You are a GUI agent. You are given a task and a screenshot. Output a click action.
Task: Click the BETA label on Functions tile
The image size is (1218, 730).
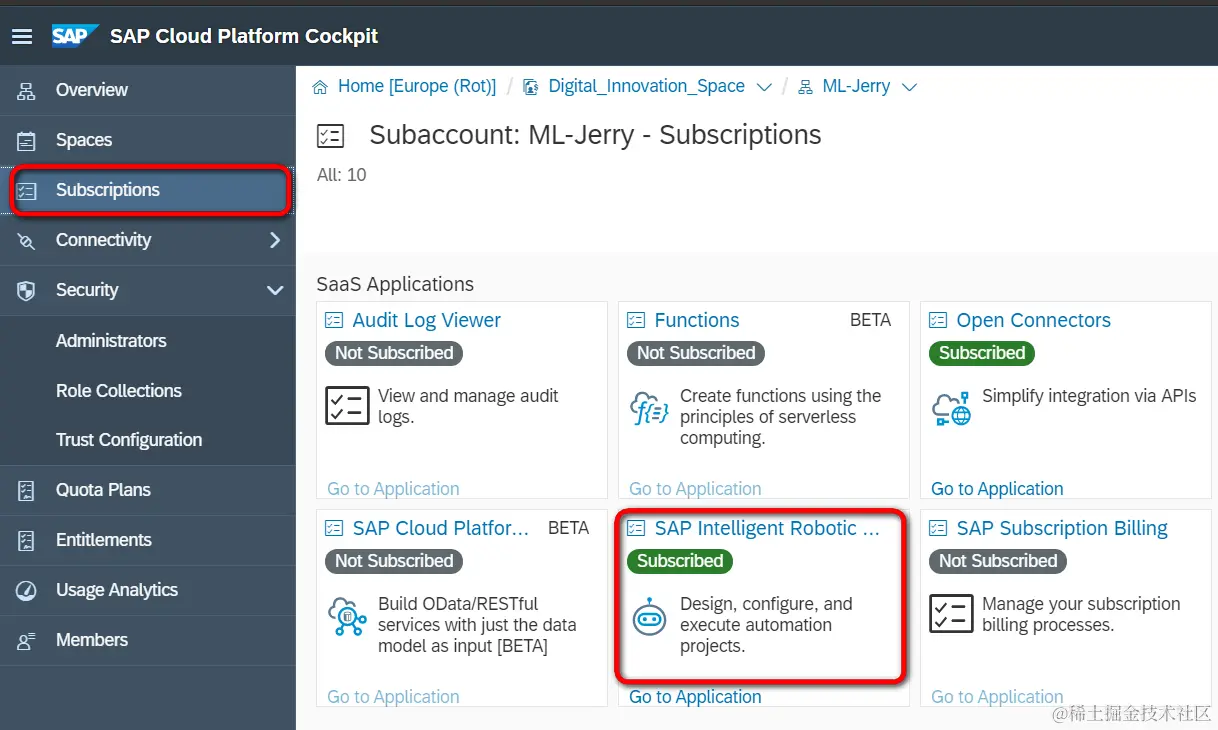(870, 320)
